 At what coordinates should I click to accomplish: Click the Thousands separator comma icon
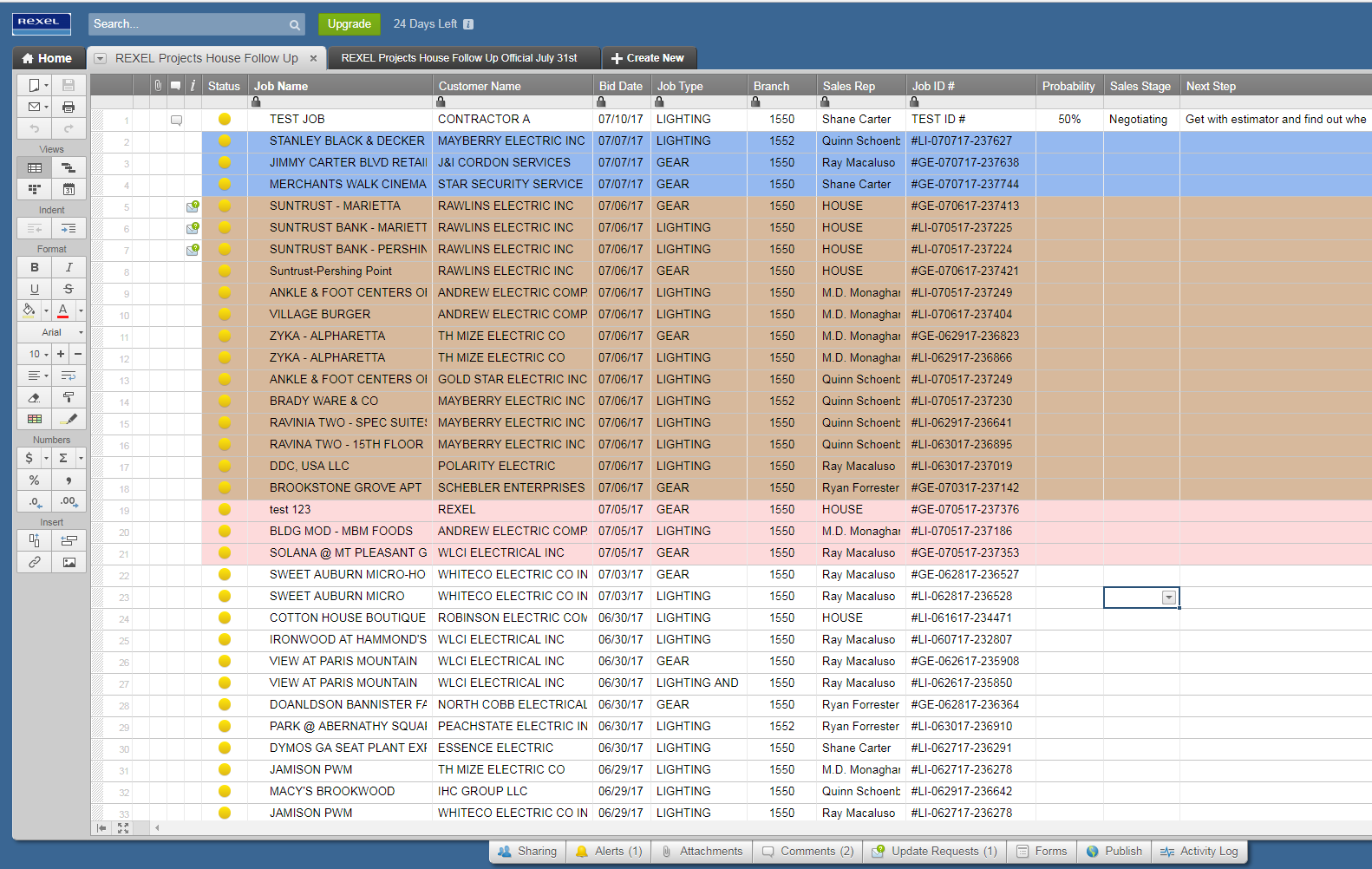[x=69, y=480]
